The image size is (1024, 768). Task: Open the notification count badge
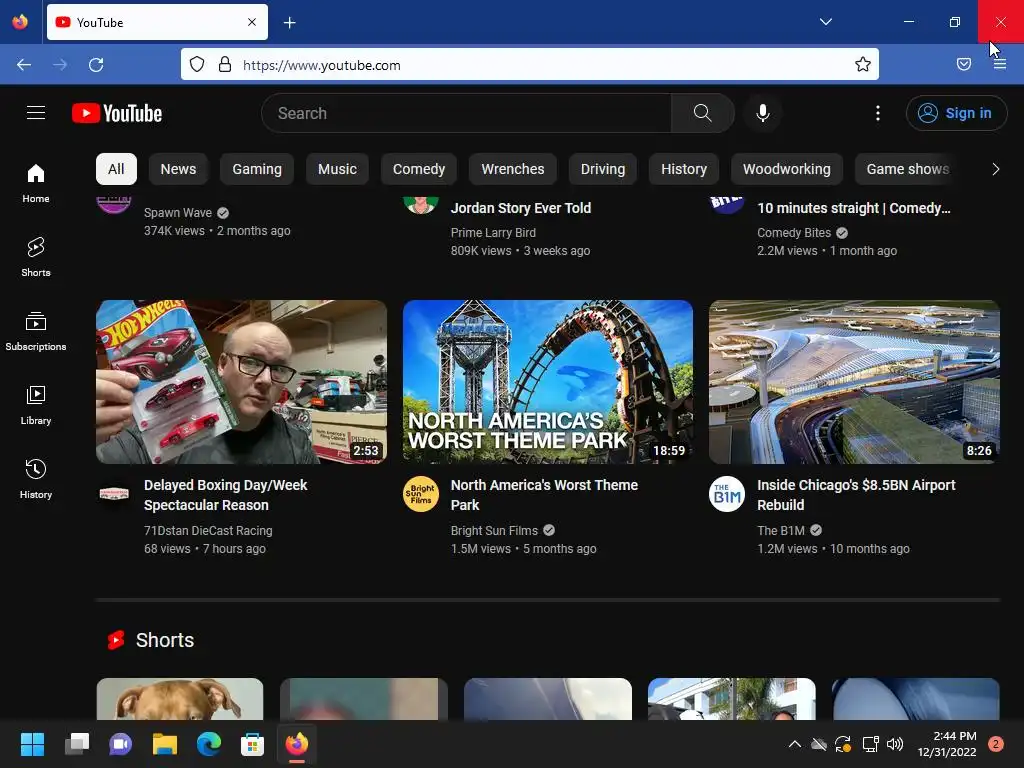pos(995,744)
